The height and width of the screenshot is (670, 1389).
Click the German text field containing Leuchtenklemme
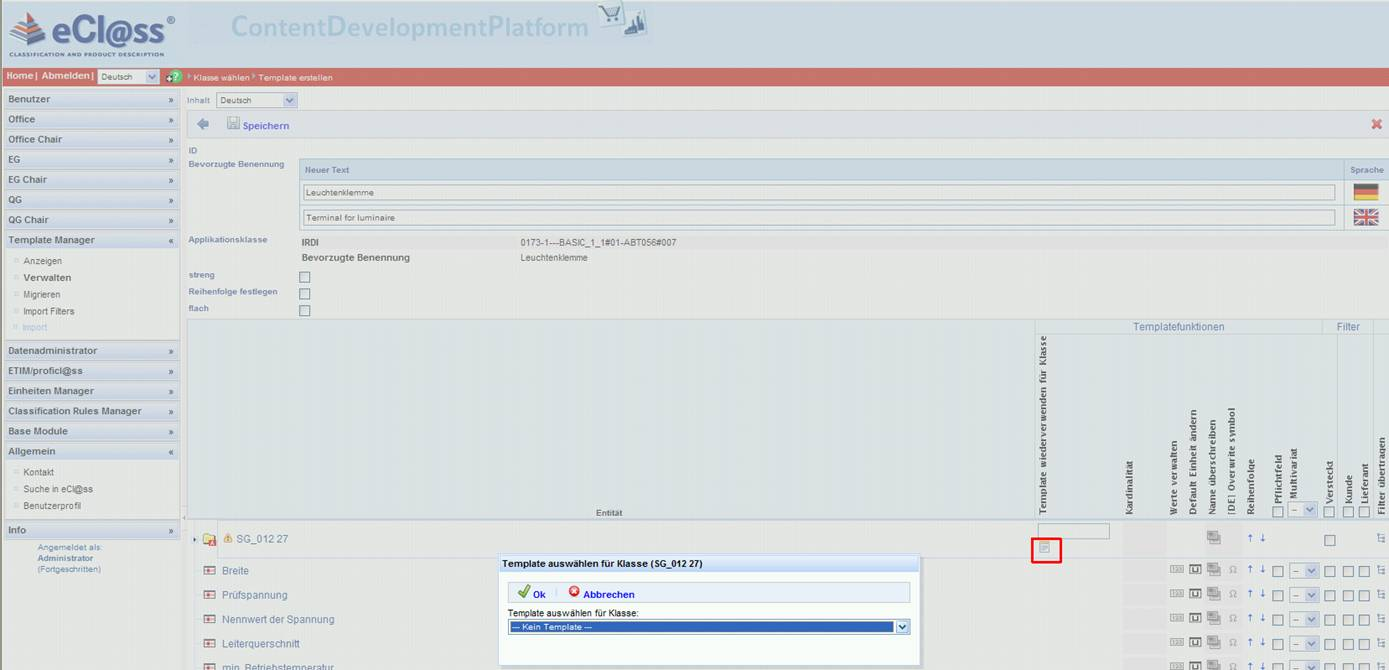point(818,192)
